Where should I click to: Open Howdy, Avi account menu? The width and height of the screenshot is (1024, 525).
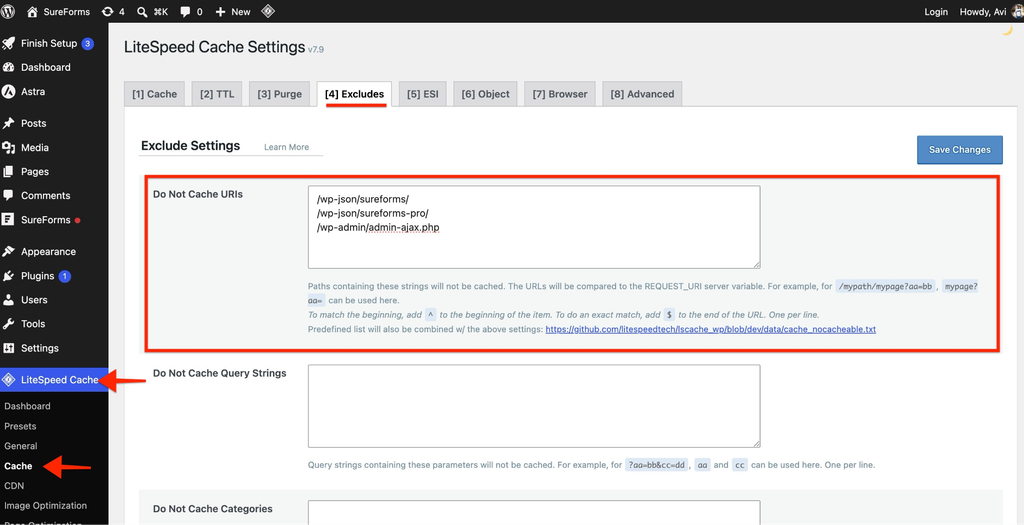point(990,11)
